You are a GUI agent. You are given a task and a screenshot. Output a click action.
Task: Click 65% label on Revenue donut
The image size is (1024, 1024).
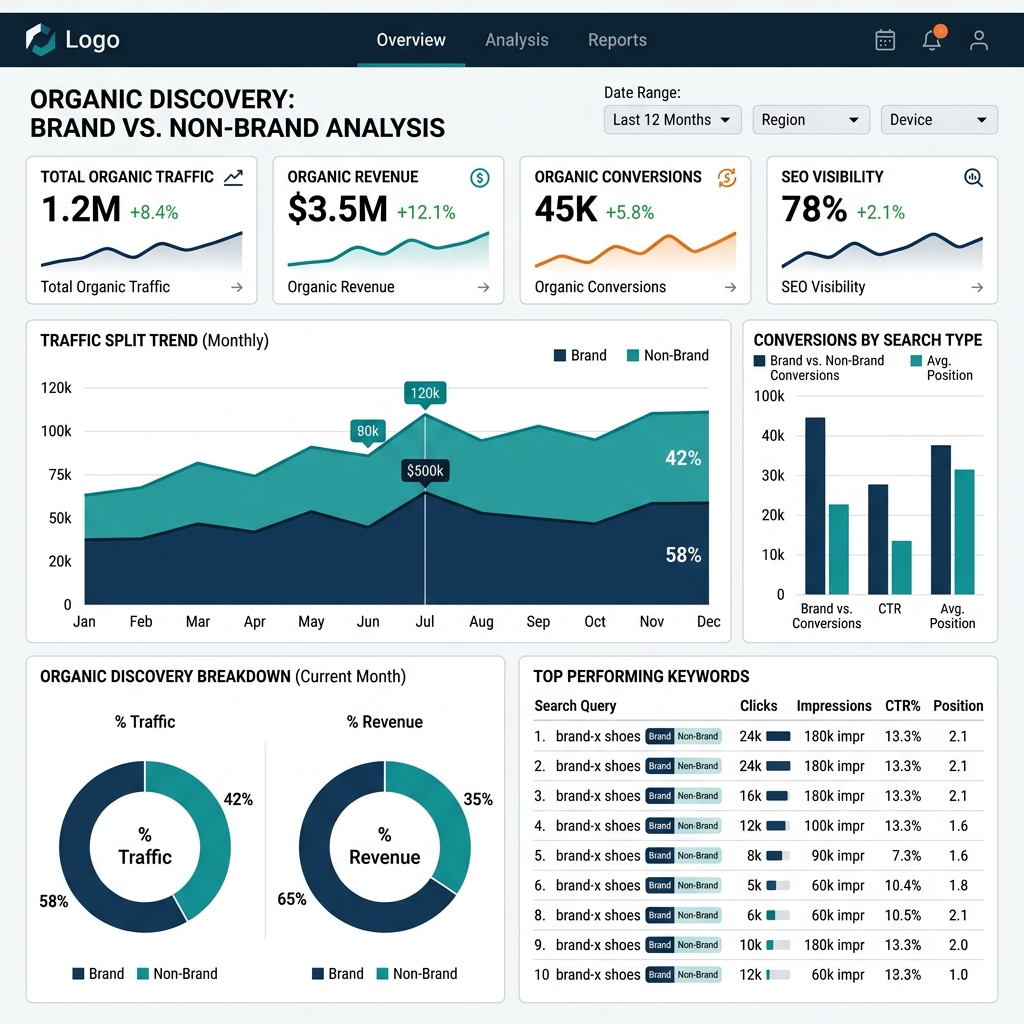292,899
